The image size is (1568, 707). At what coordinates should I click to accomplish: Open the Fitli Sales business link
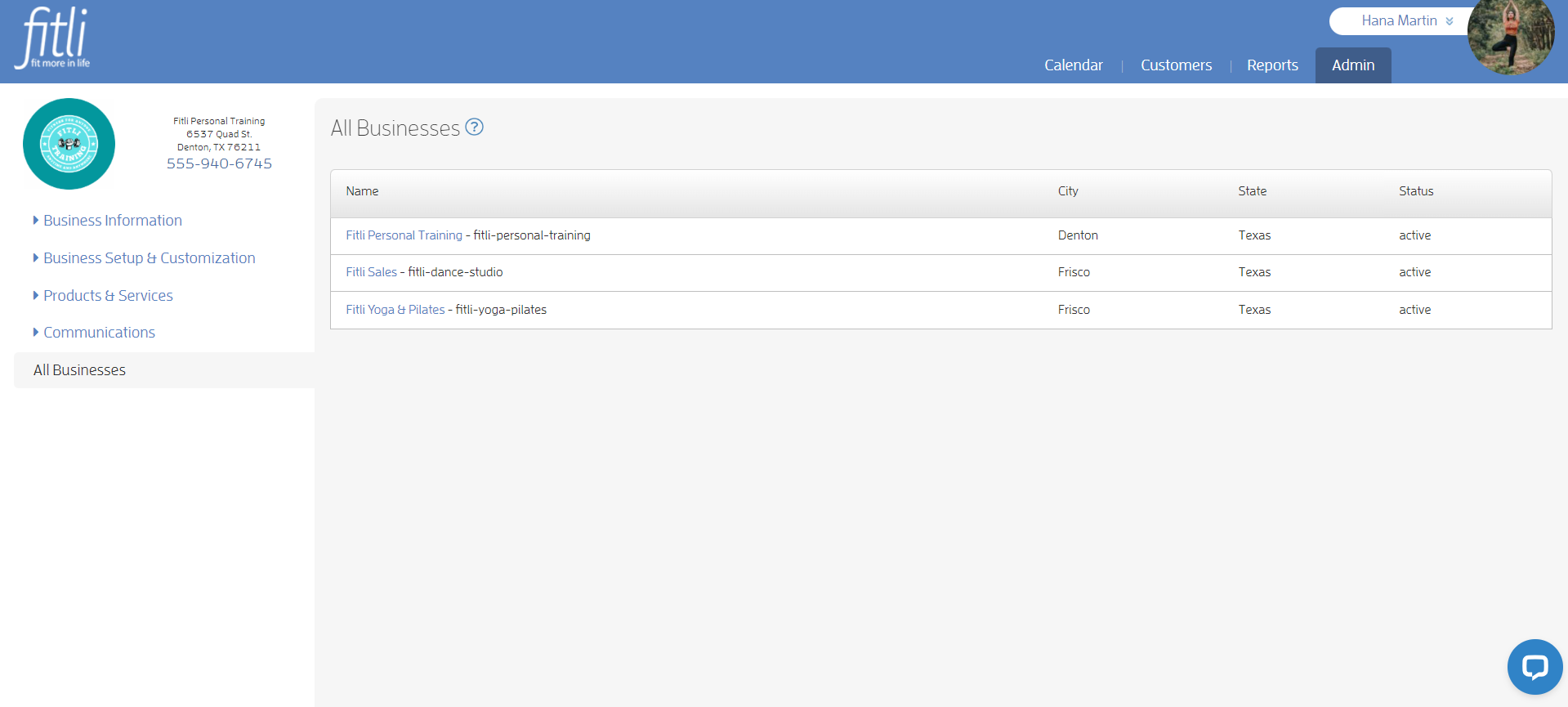click(x=371, y=272)
